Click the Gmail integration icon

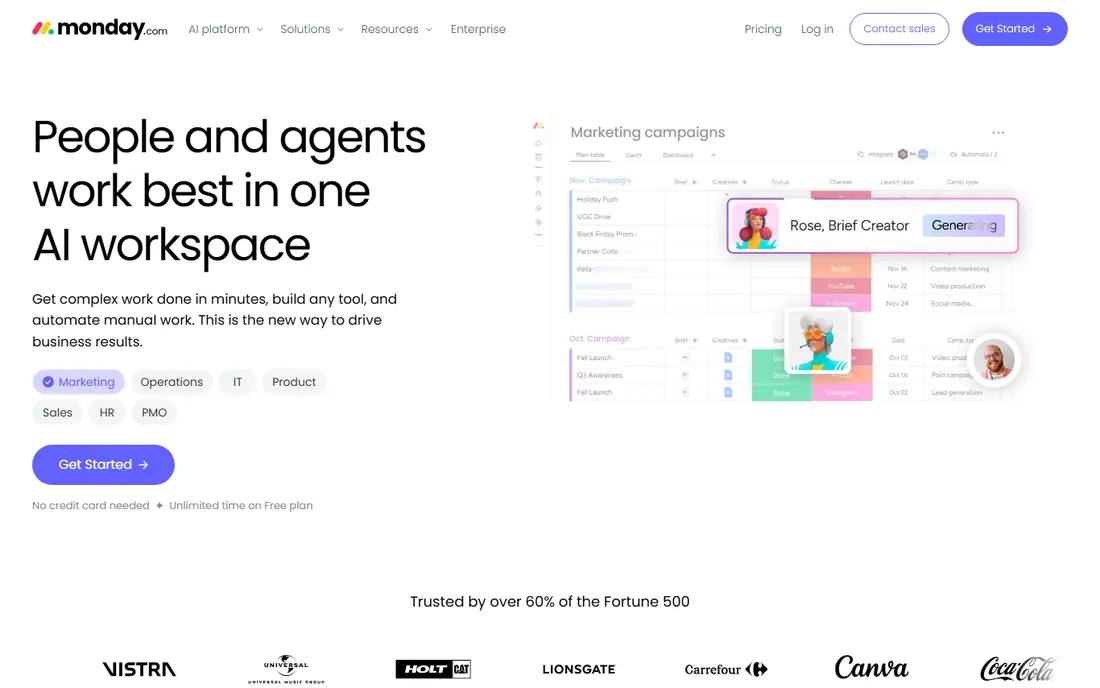point(913,154)
